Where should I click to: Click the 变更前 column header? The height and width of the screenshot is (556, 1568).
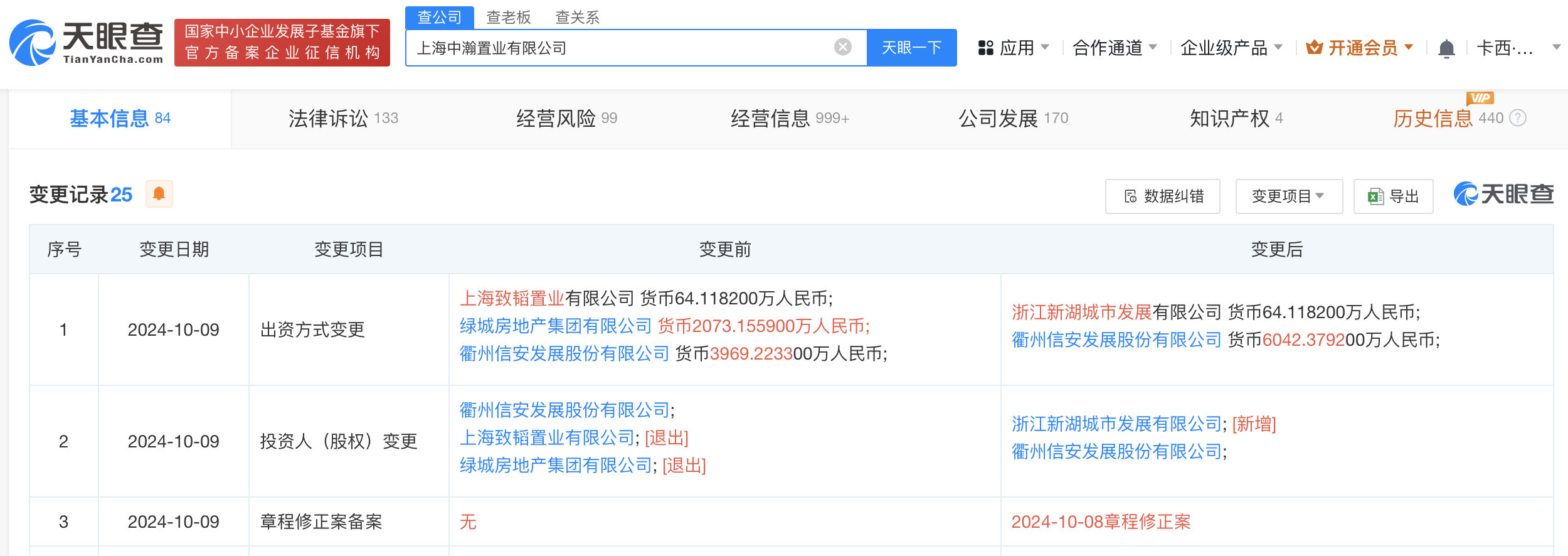pos(725,249)
